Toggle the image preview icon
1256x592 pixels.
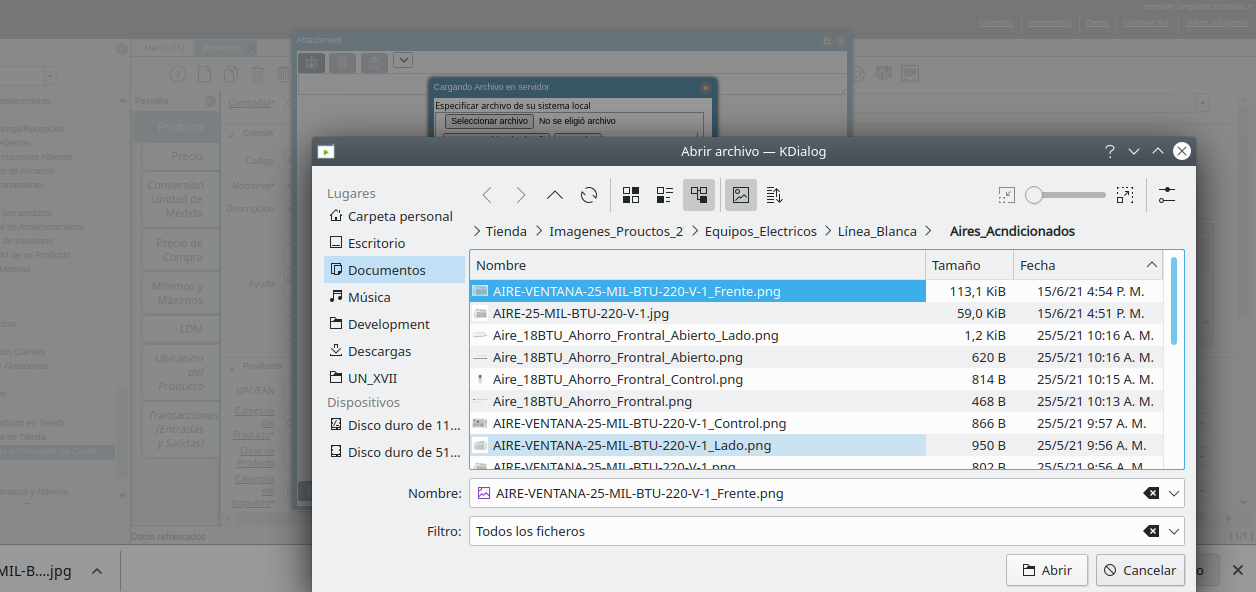coord(740,194)
